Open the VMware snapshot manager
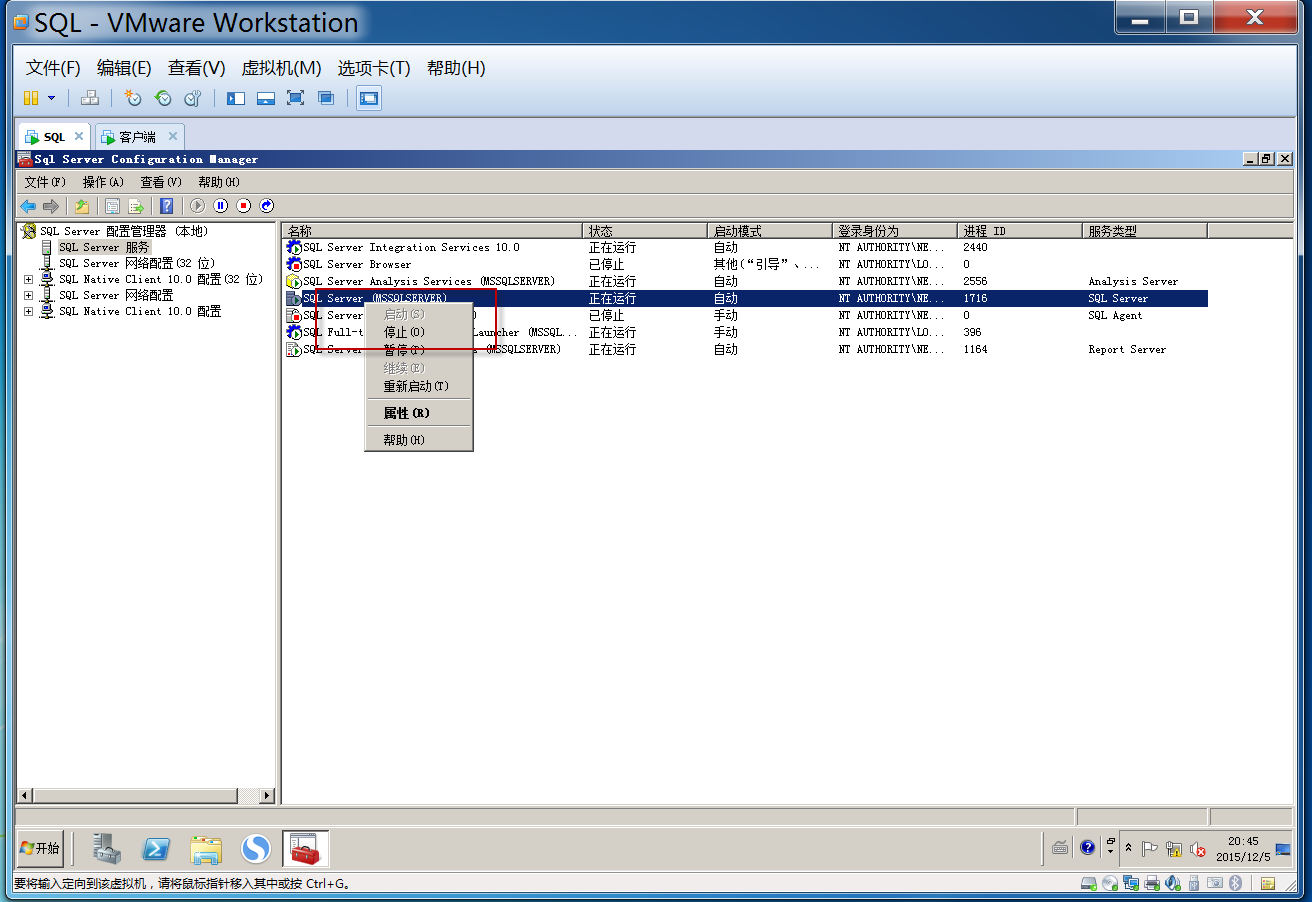 point(193,98)
